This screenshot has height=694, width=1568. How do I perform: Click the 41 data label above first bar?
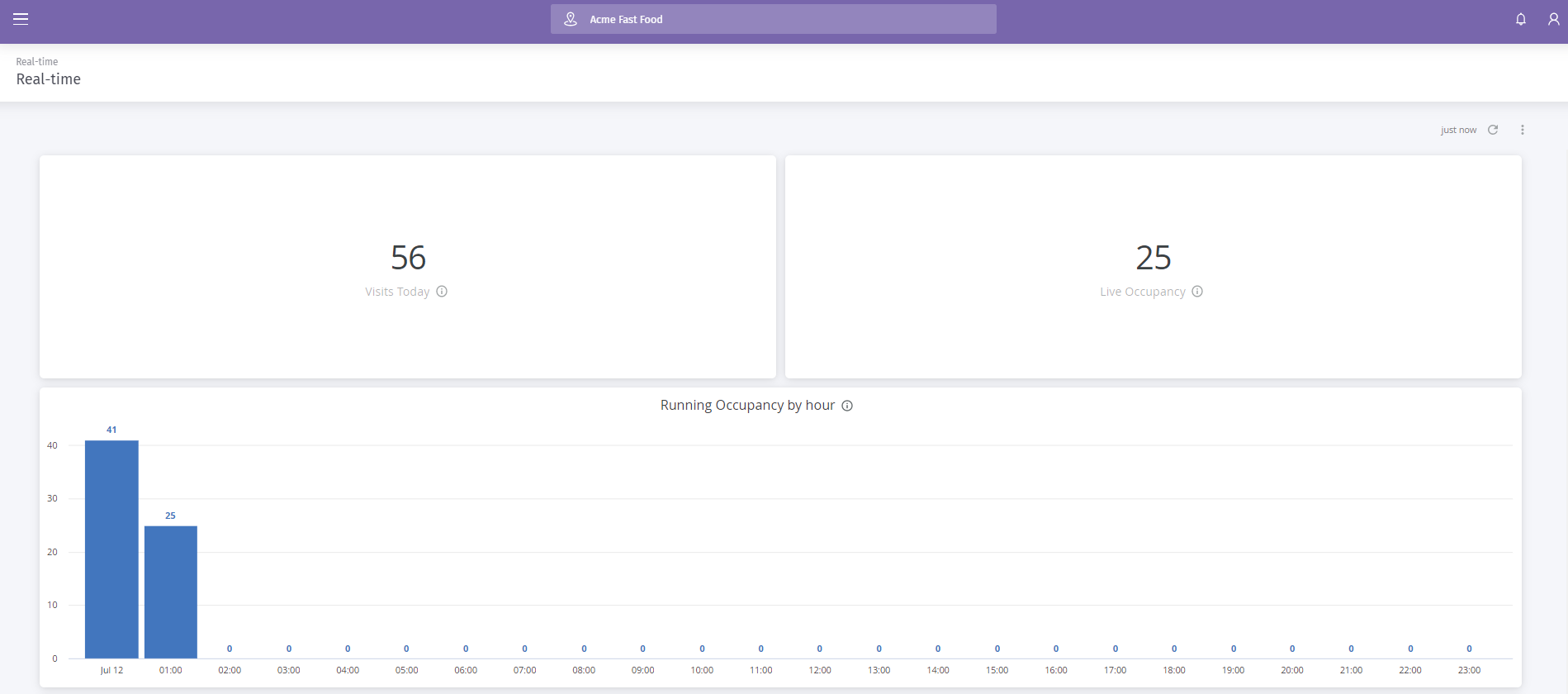111,430
